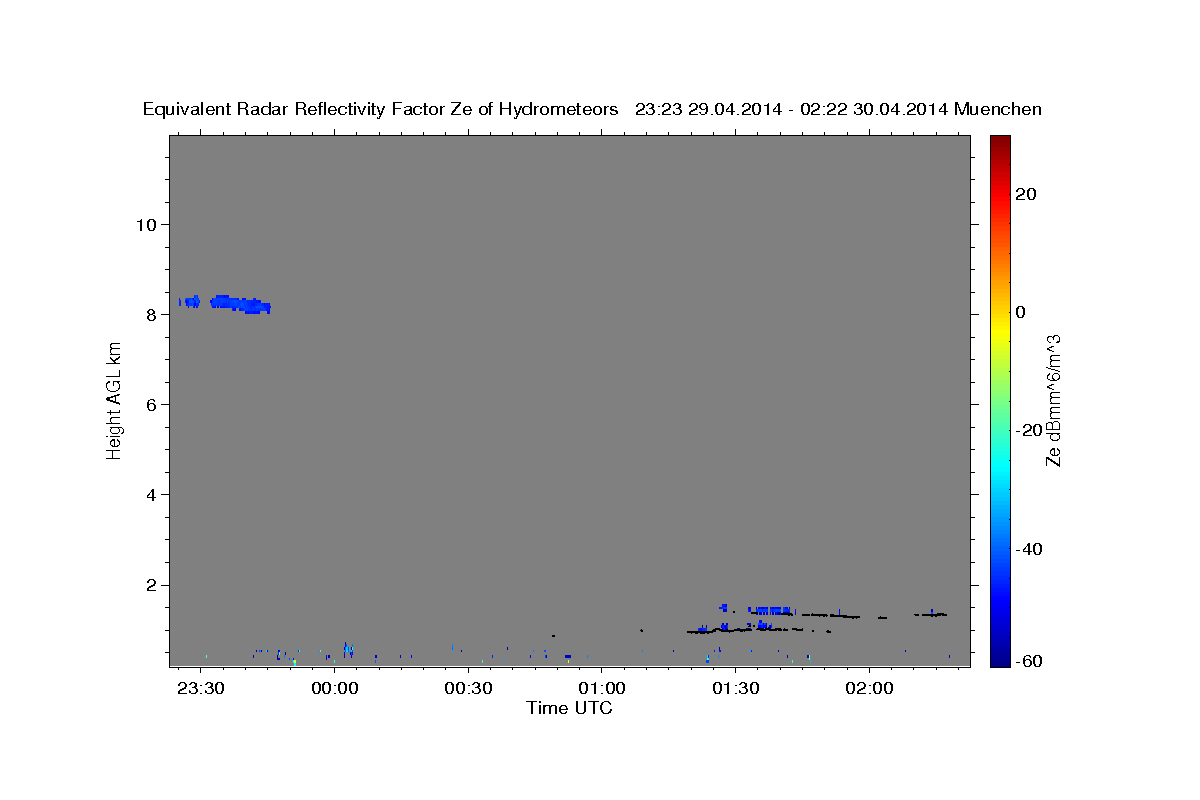Click the 02:00 time tick label
This screenshot has height=800, width=1200.
(869, 690)
